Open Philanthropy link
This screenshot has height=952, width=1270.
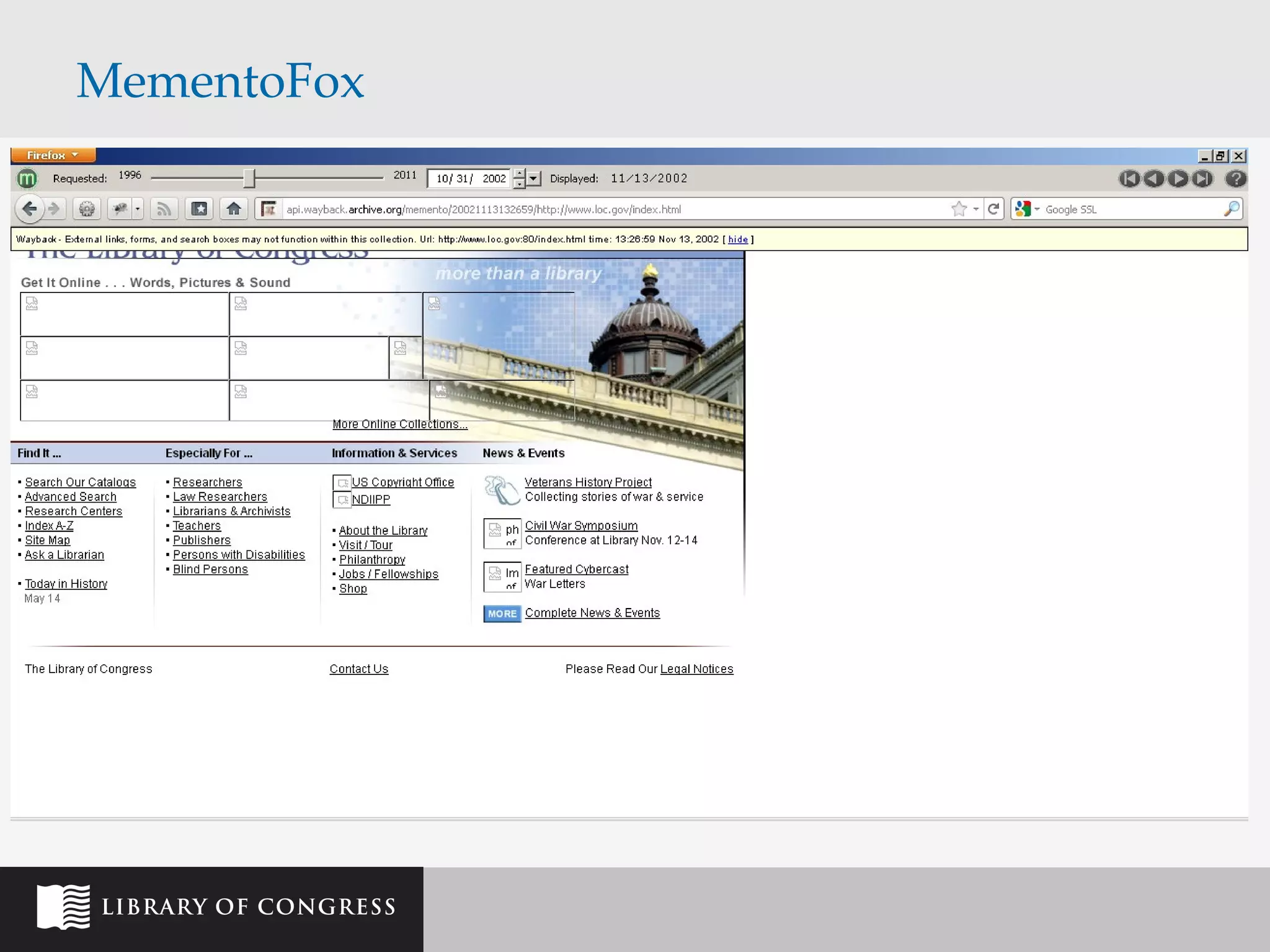372,560
